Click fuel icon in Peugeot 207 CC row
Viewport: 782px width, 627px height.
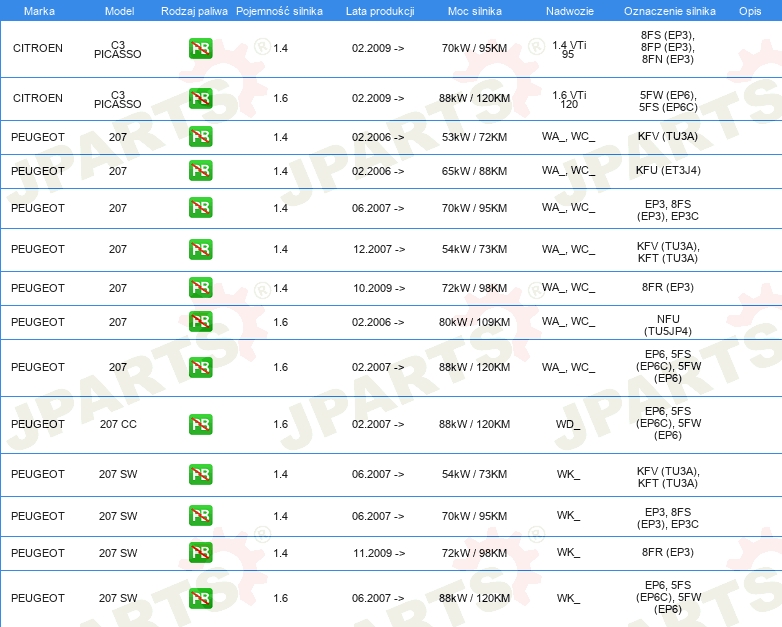pos(200,424)
